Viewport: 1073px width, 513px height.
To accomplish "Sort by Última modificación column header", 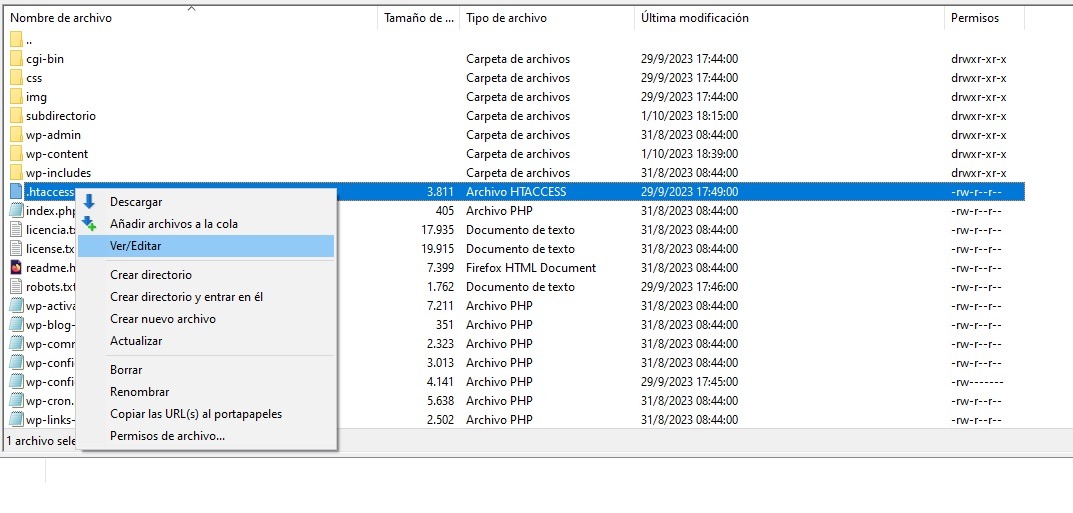I will pos(694,18).
